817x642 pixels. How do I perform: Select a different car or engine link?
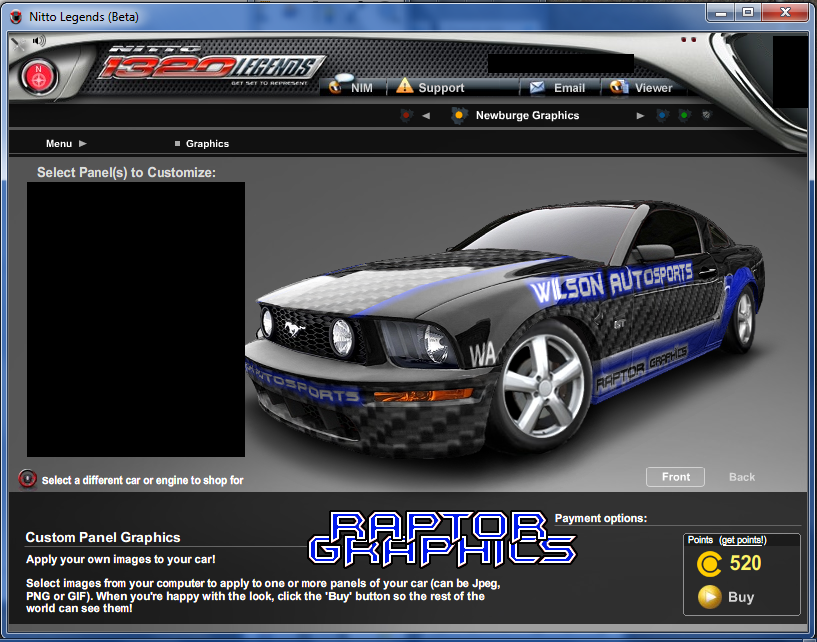(x=142, y=480)
